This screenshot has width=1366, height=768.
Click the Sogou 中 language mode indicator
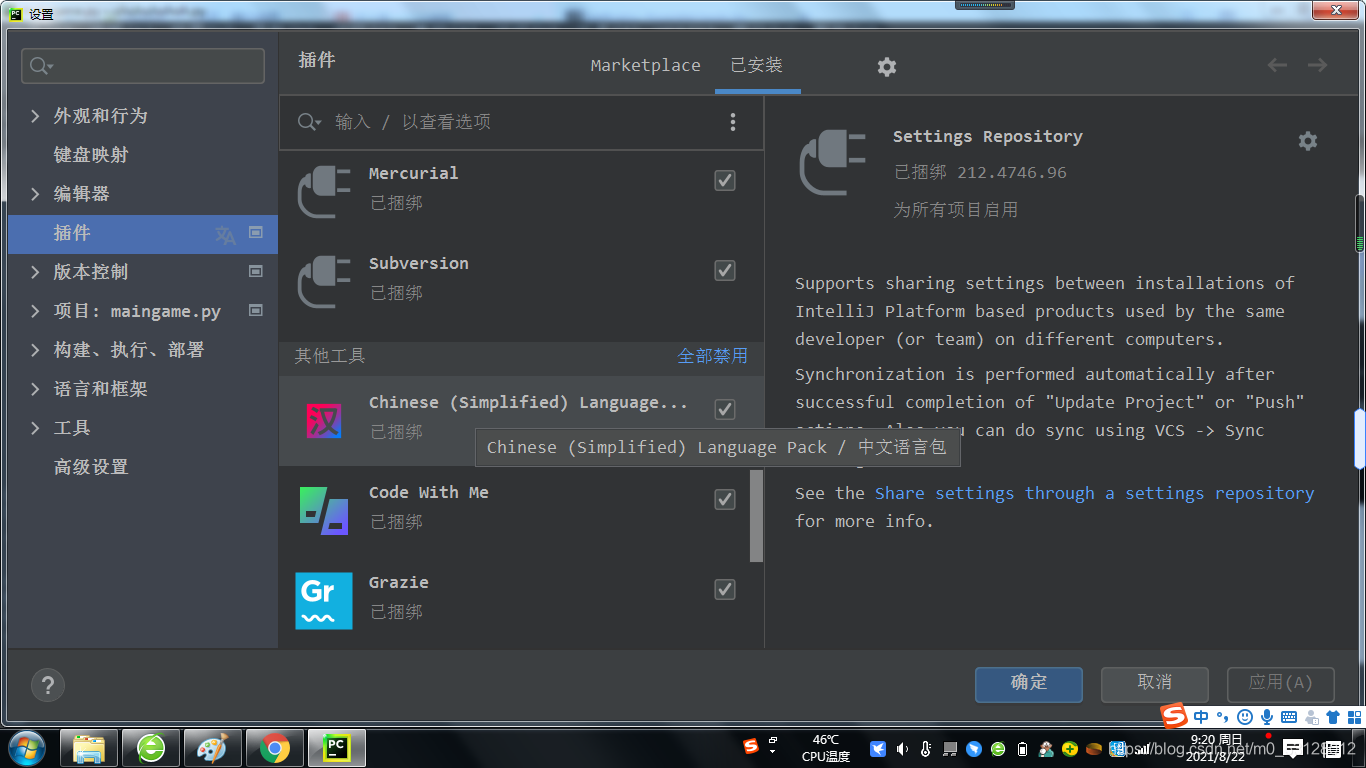(x=1201, y=717)
